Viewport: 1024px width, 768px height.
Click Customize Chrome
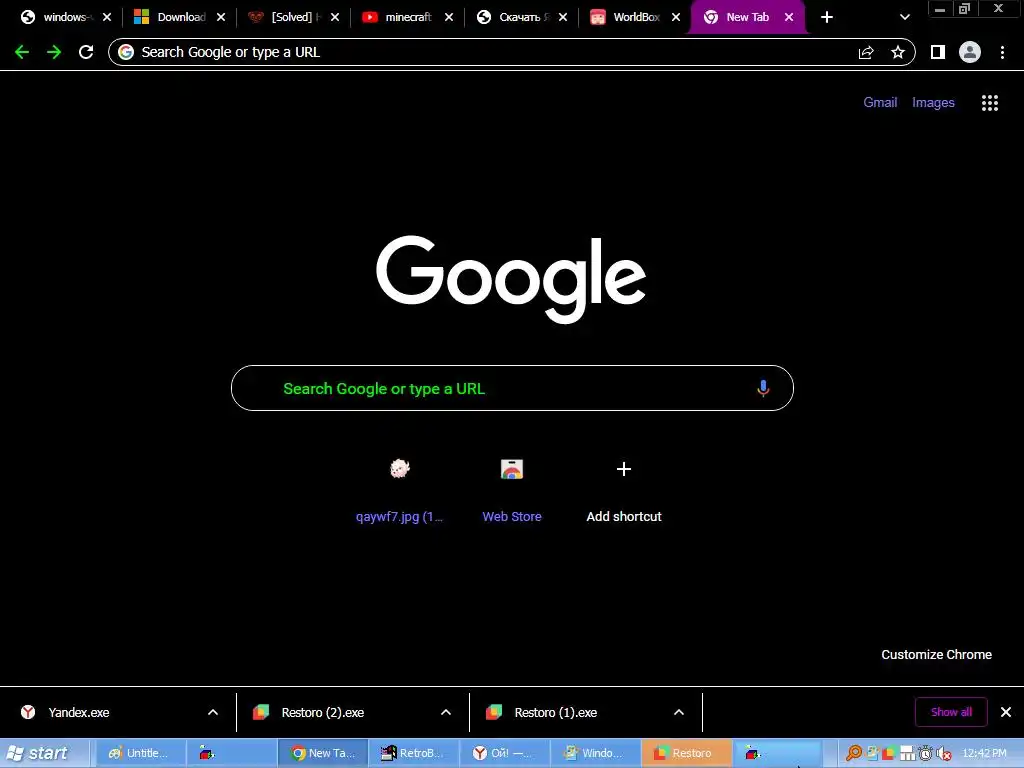pos(936,654)
